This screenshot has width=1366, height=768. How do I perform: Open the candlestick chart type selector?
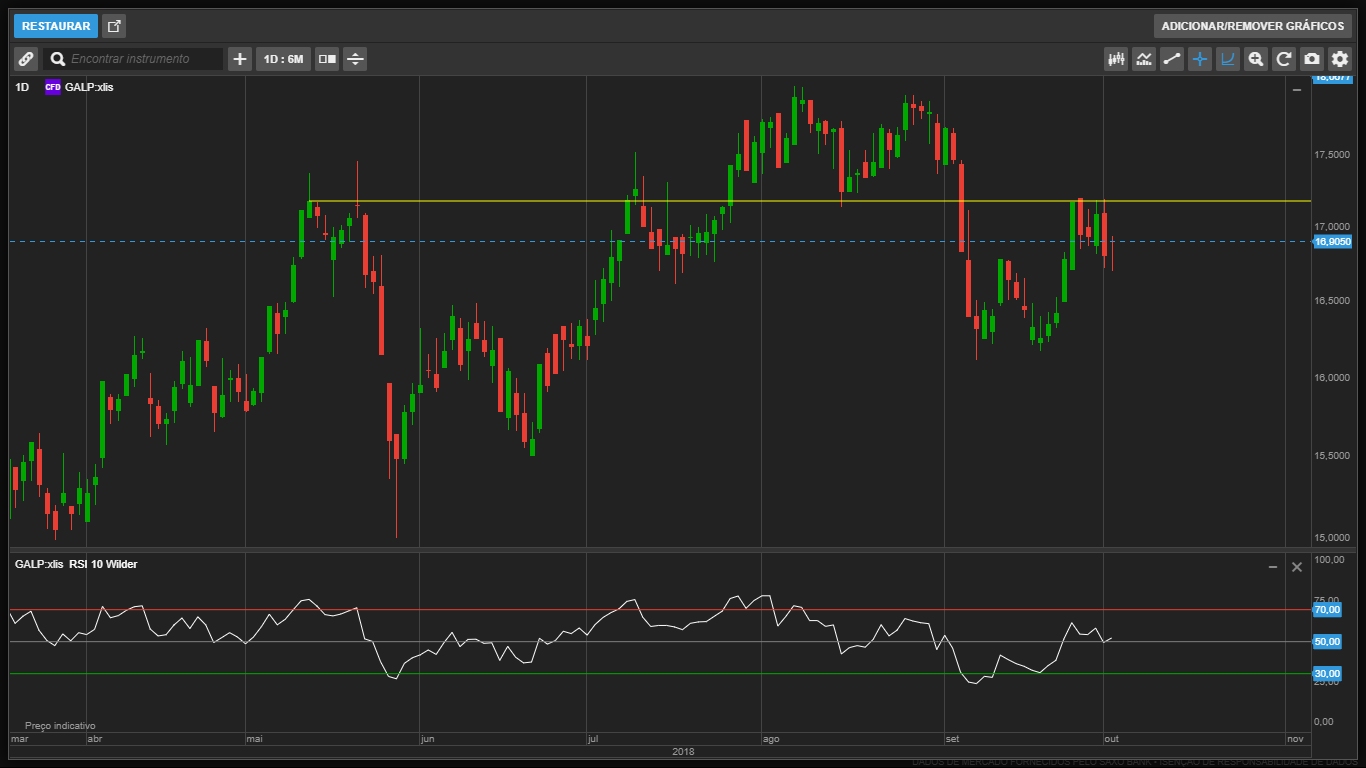[x=1116, y=59]
